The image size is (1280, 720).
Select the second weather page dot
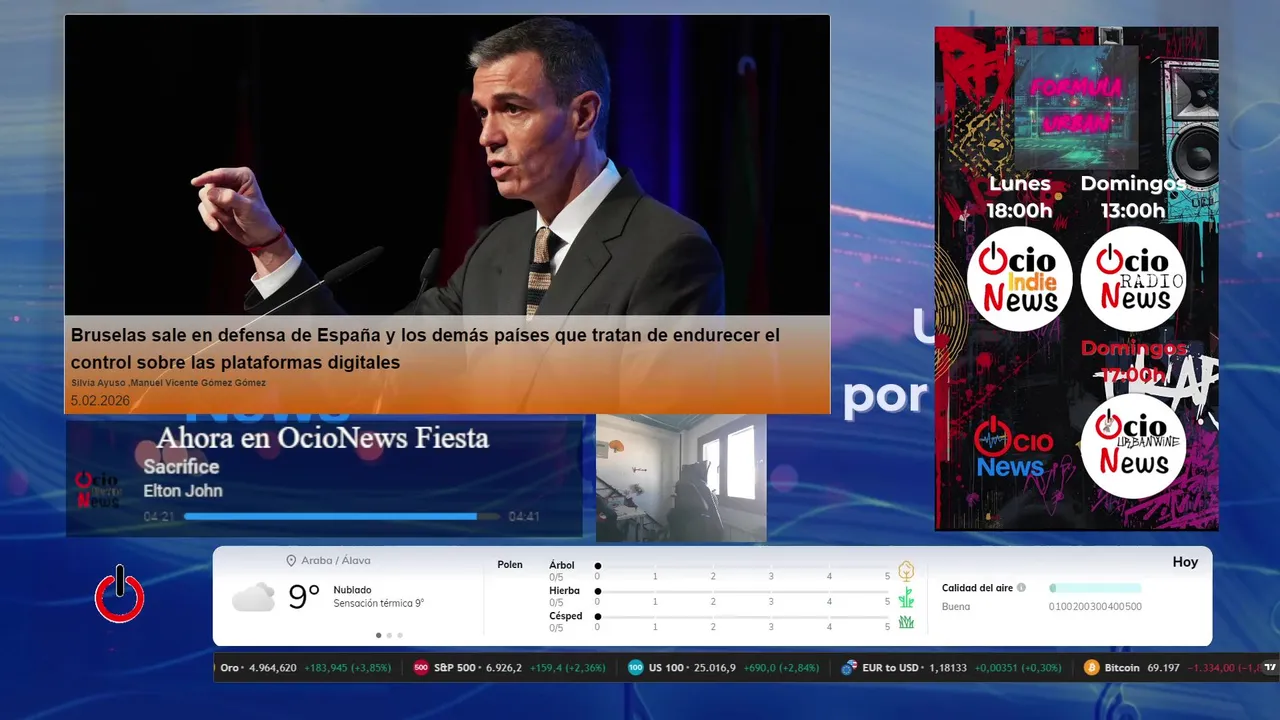pyautogui.click(x=389, y=635)
